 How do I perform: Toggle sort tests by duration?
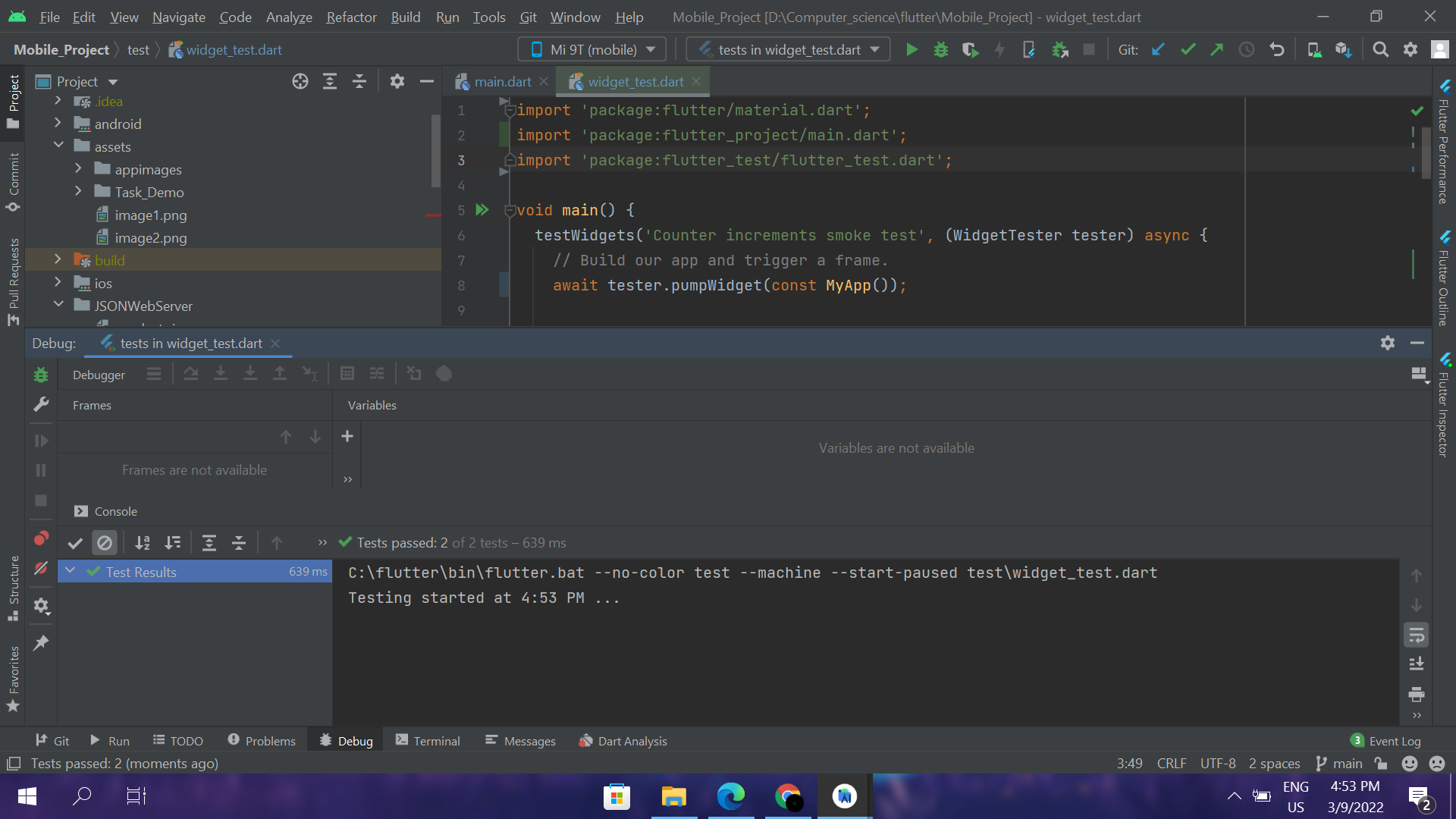point(173,543)
